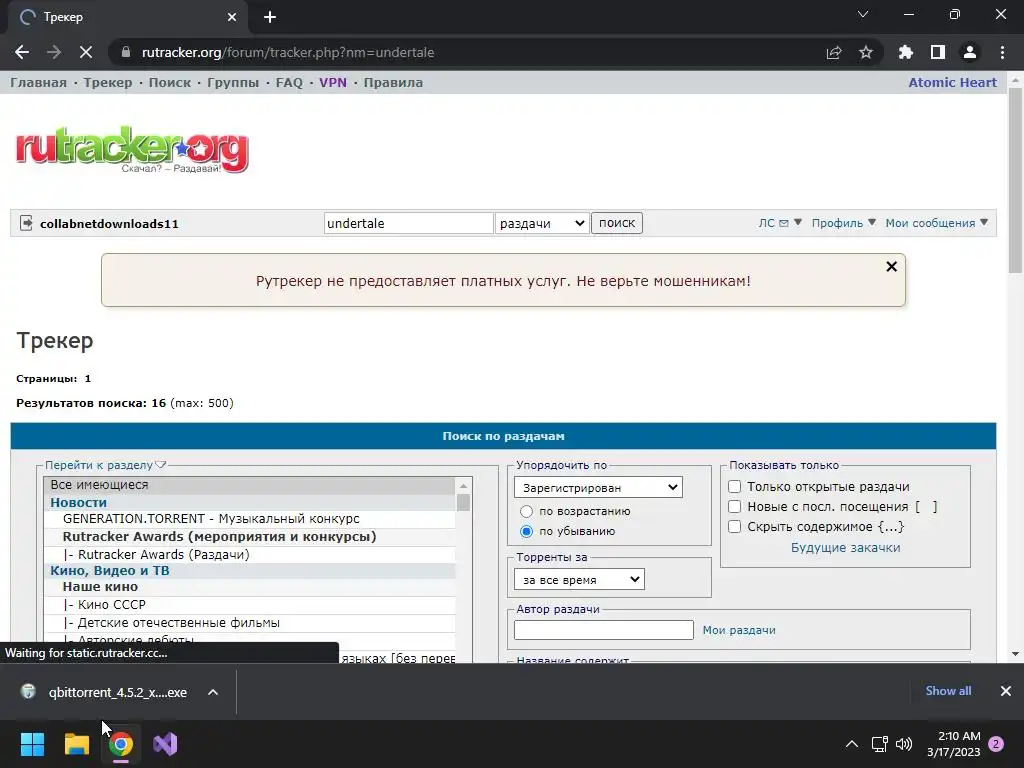The image size is (1024, 768).
Task: Expand the Профиль dropdown
Action: 844,223
